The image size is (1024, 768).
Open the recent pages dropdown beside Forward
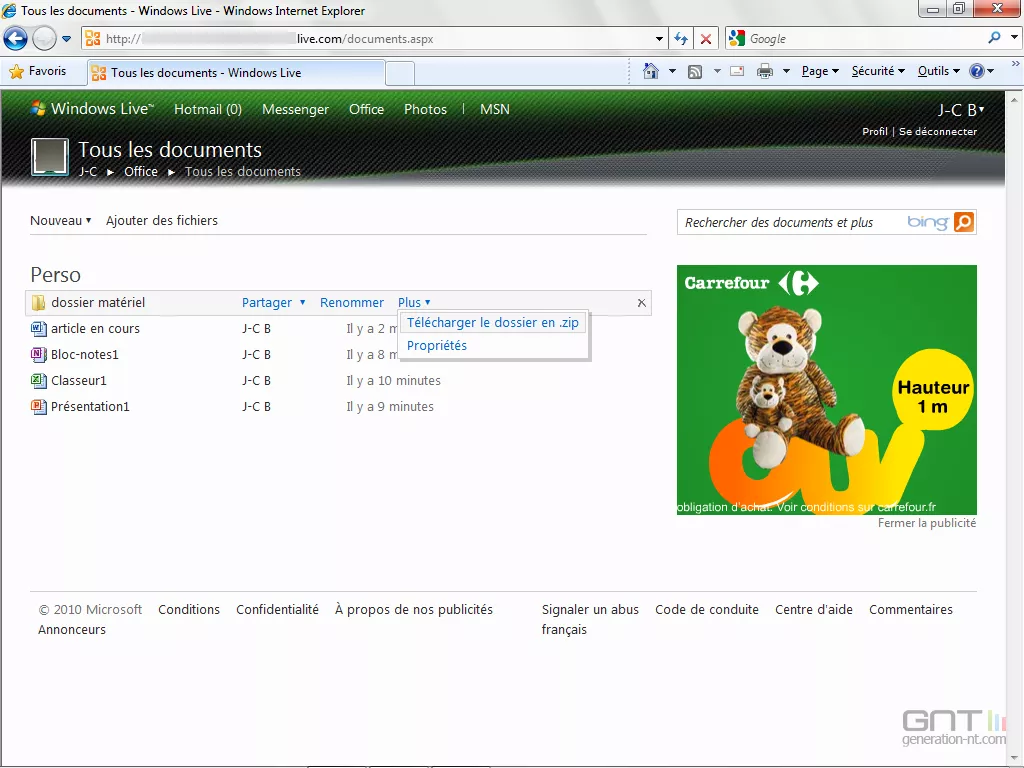[x=66, y=39]
